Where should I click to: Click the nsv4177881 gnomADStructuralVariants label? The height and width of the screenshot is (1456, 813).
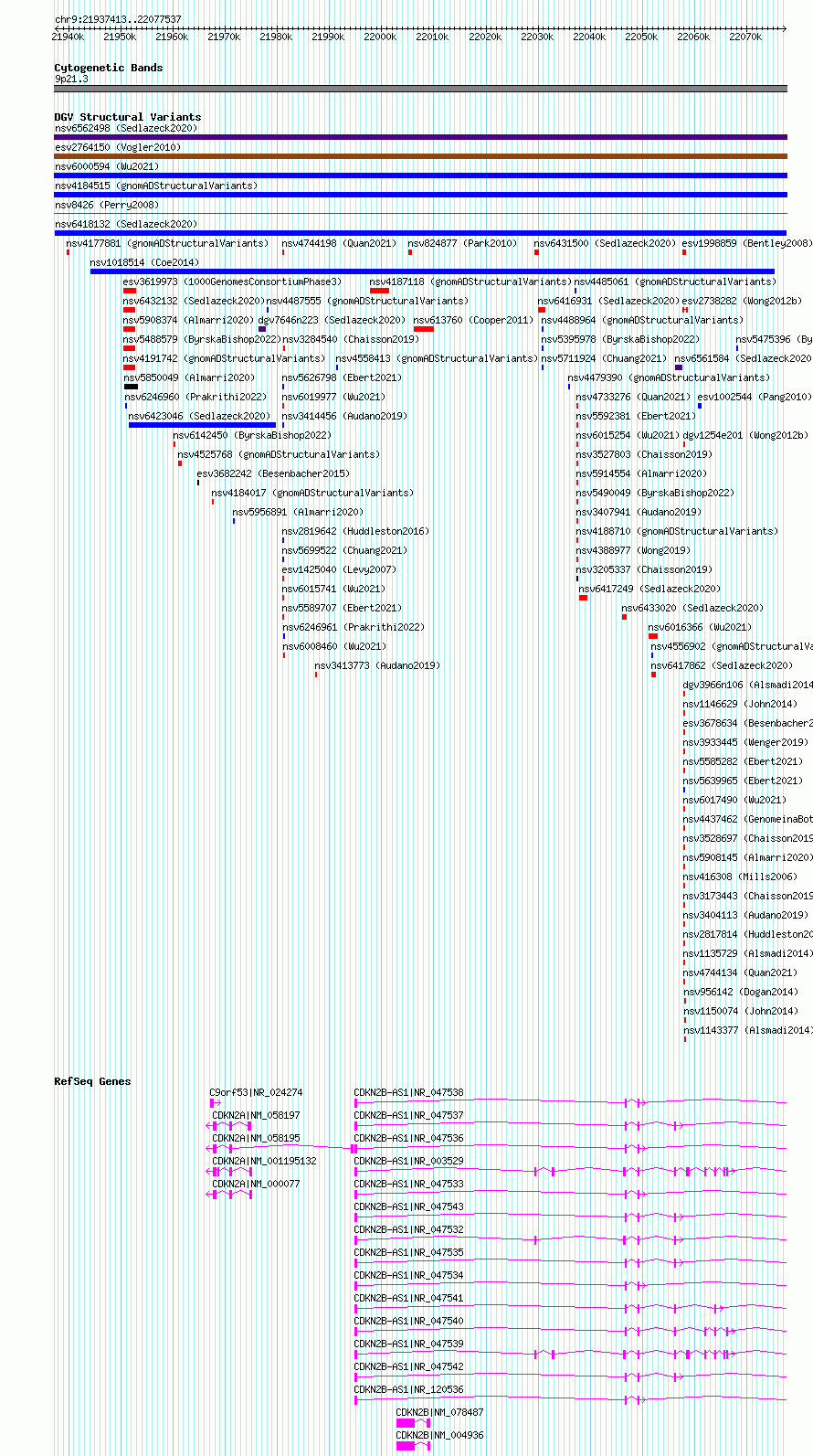coord(167,243)
